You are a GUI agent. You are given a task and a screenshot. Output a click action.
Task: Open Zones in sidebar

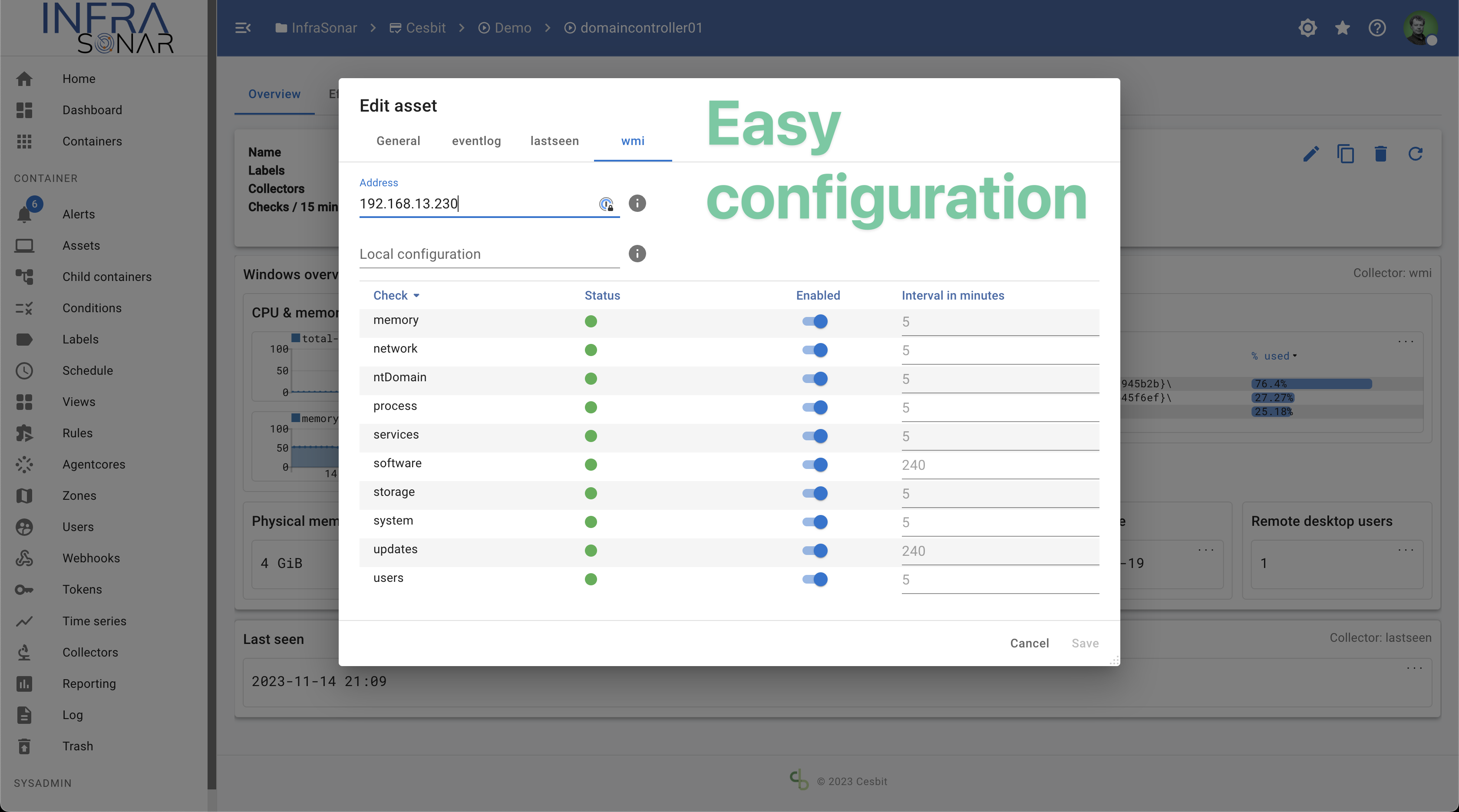79,495
